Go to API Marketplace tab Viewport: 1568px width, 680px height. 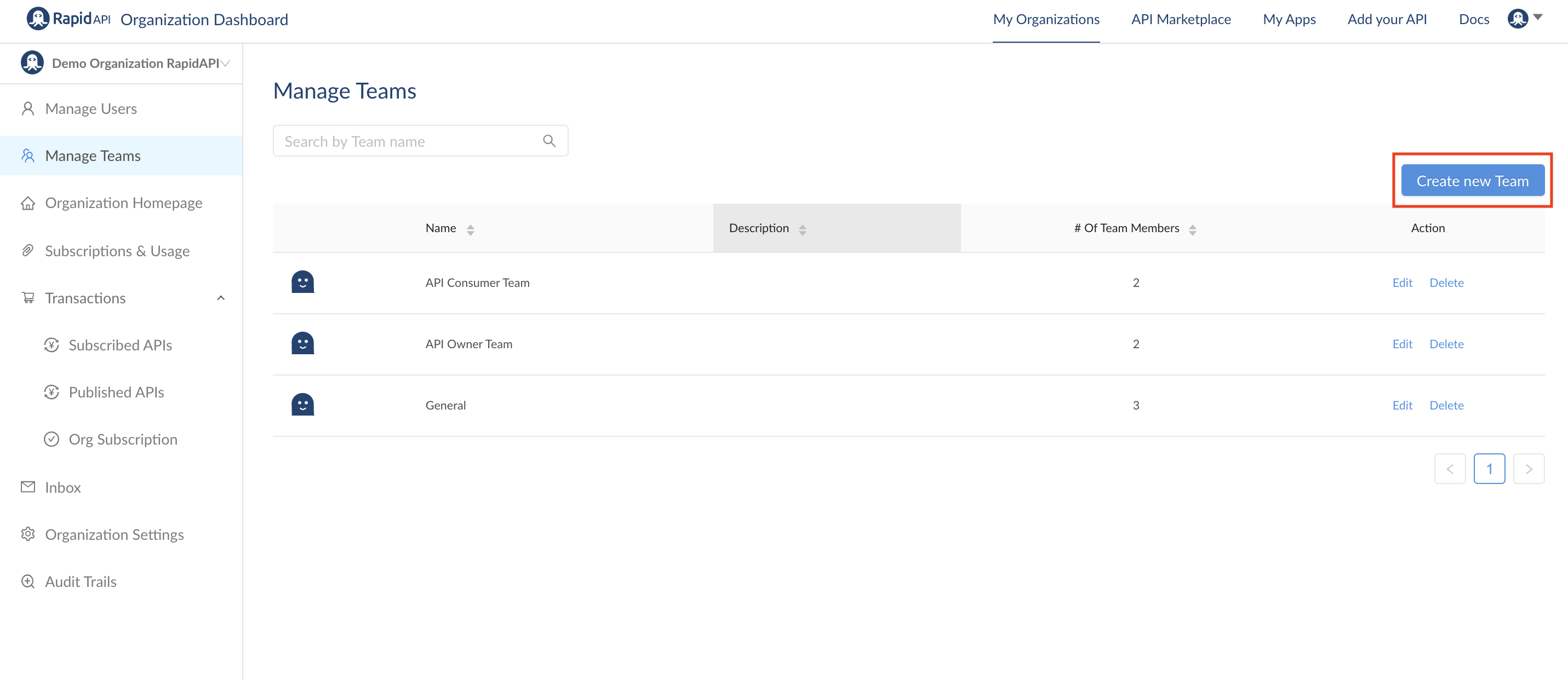1180,19
